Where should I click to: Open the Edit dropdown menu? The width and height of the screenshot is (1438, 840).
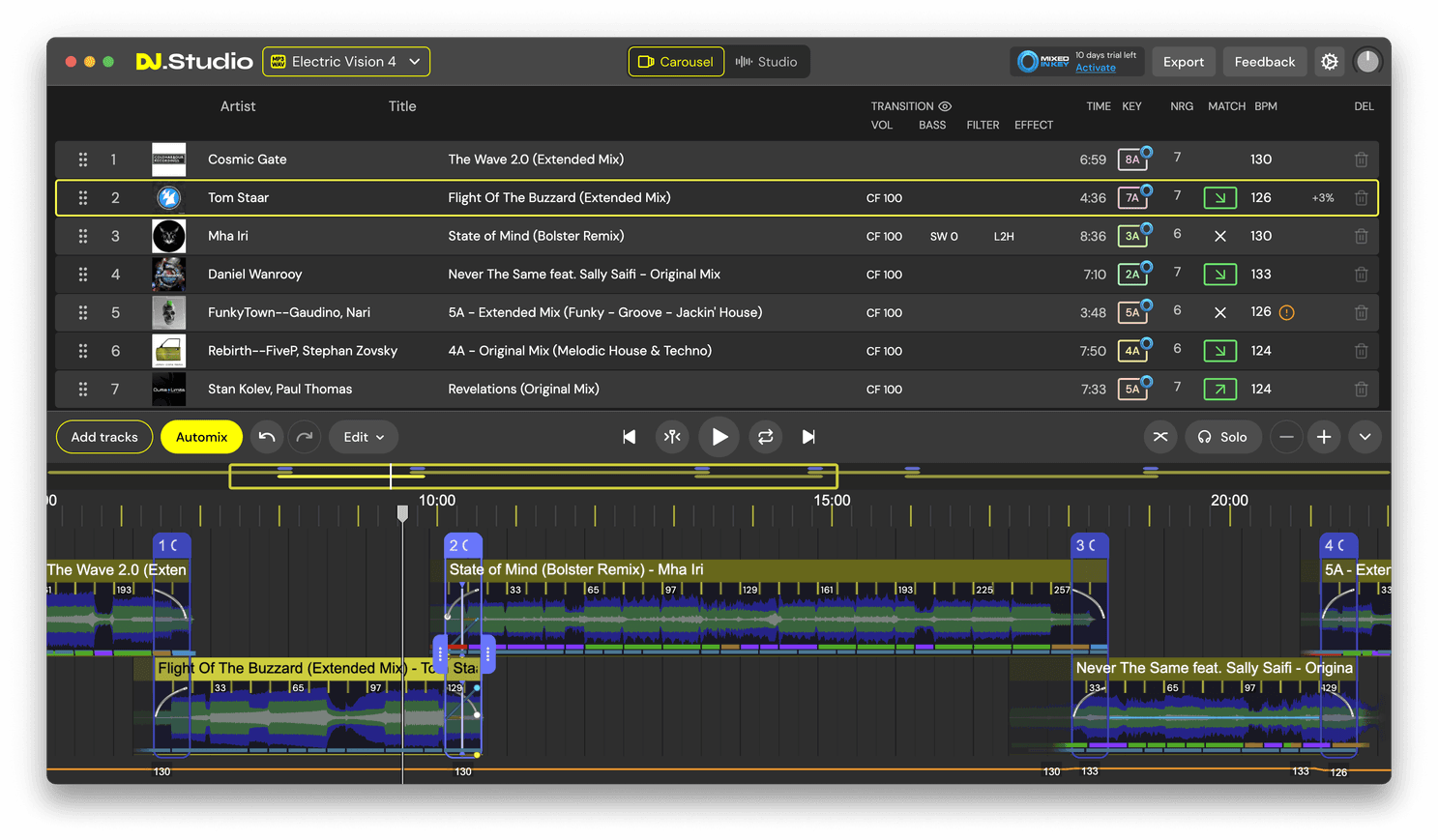364,437
